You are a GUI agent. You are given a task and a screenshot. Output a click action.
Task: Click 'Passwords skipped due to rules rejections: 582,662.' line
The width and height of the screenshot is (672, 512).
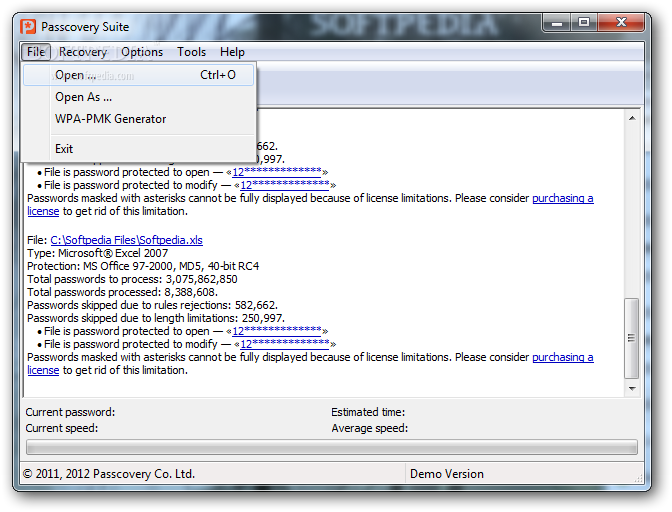pos(153,305)
